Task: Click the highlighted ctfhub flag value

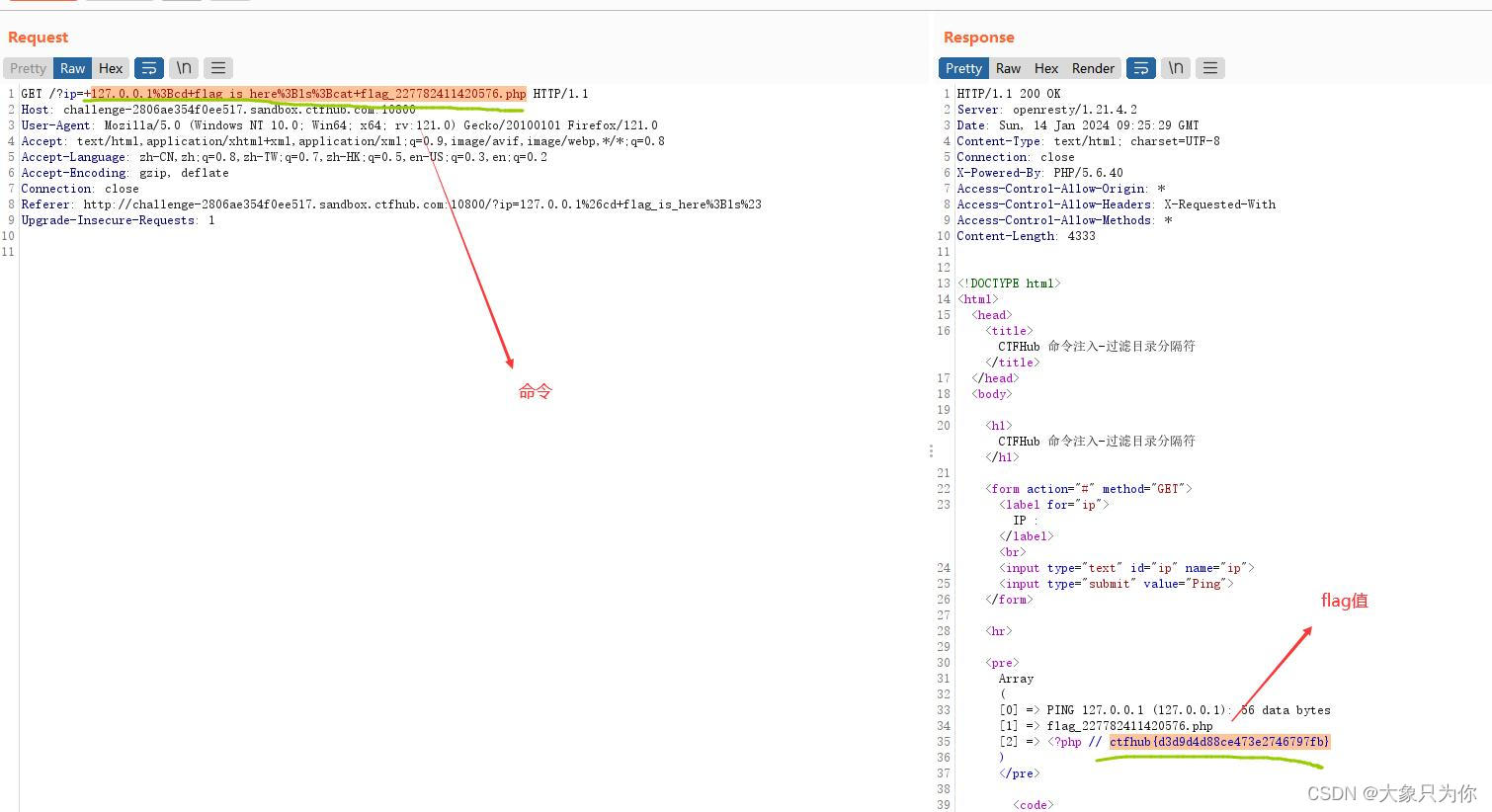Action: [x=1219, y=742]
